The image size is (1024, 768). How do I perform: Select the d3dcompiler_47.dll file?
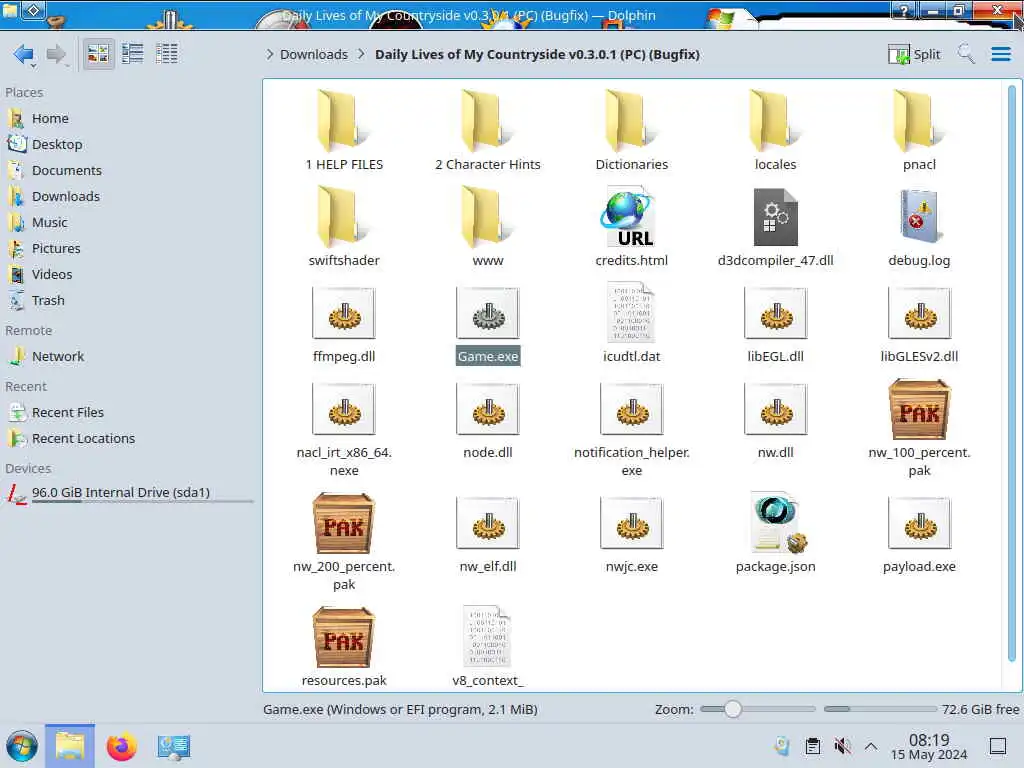tap(775, 226)
